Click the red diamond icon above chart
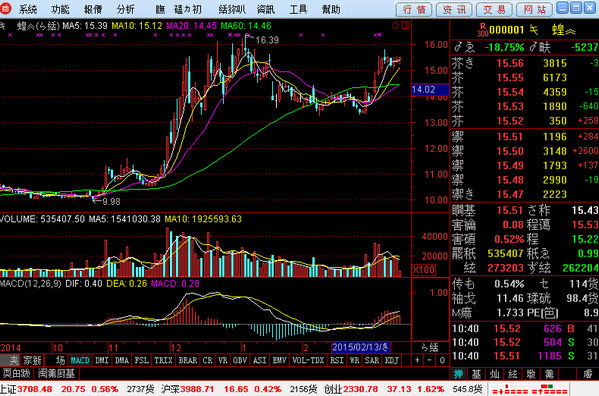599x396 pixels. [395, 26]
